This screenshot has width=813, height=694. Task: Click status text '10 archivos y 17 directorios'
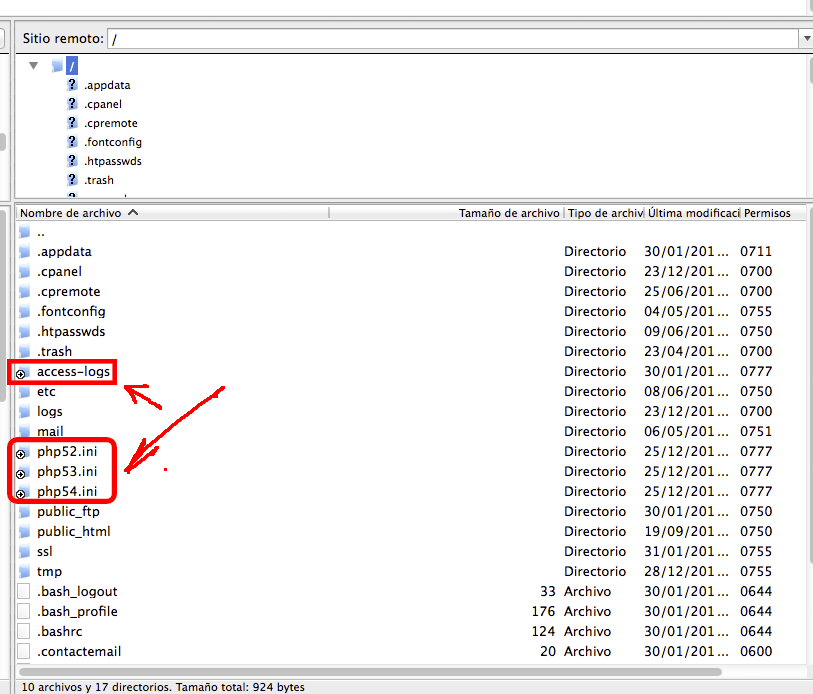click(96, 687)
